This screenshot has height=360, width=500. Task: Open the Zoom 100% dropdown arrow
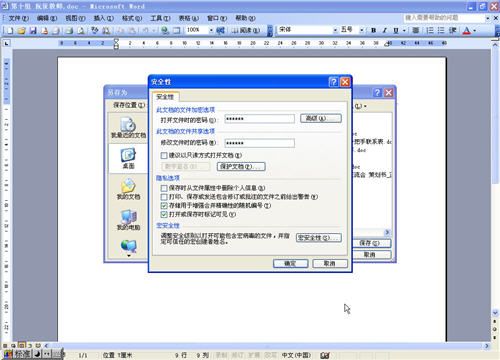pos(211,30)
